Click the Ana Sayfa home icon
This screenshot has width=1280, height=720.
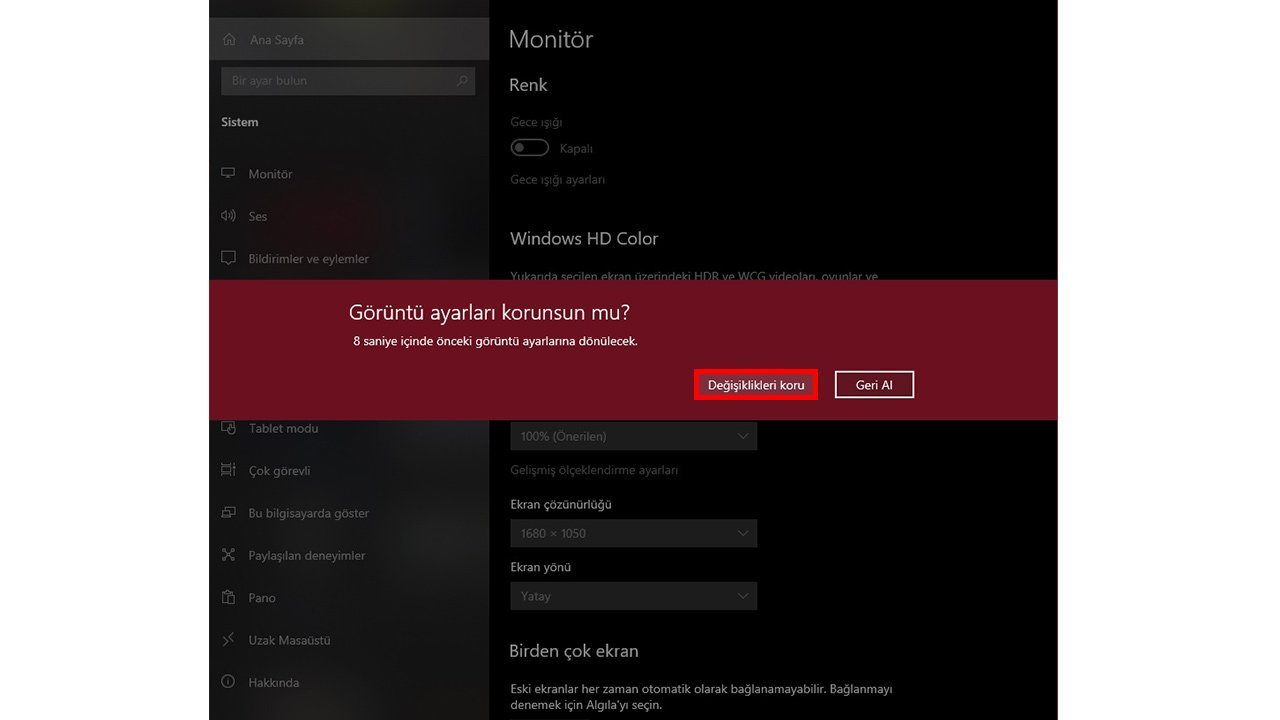(x=229, y=40)
